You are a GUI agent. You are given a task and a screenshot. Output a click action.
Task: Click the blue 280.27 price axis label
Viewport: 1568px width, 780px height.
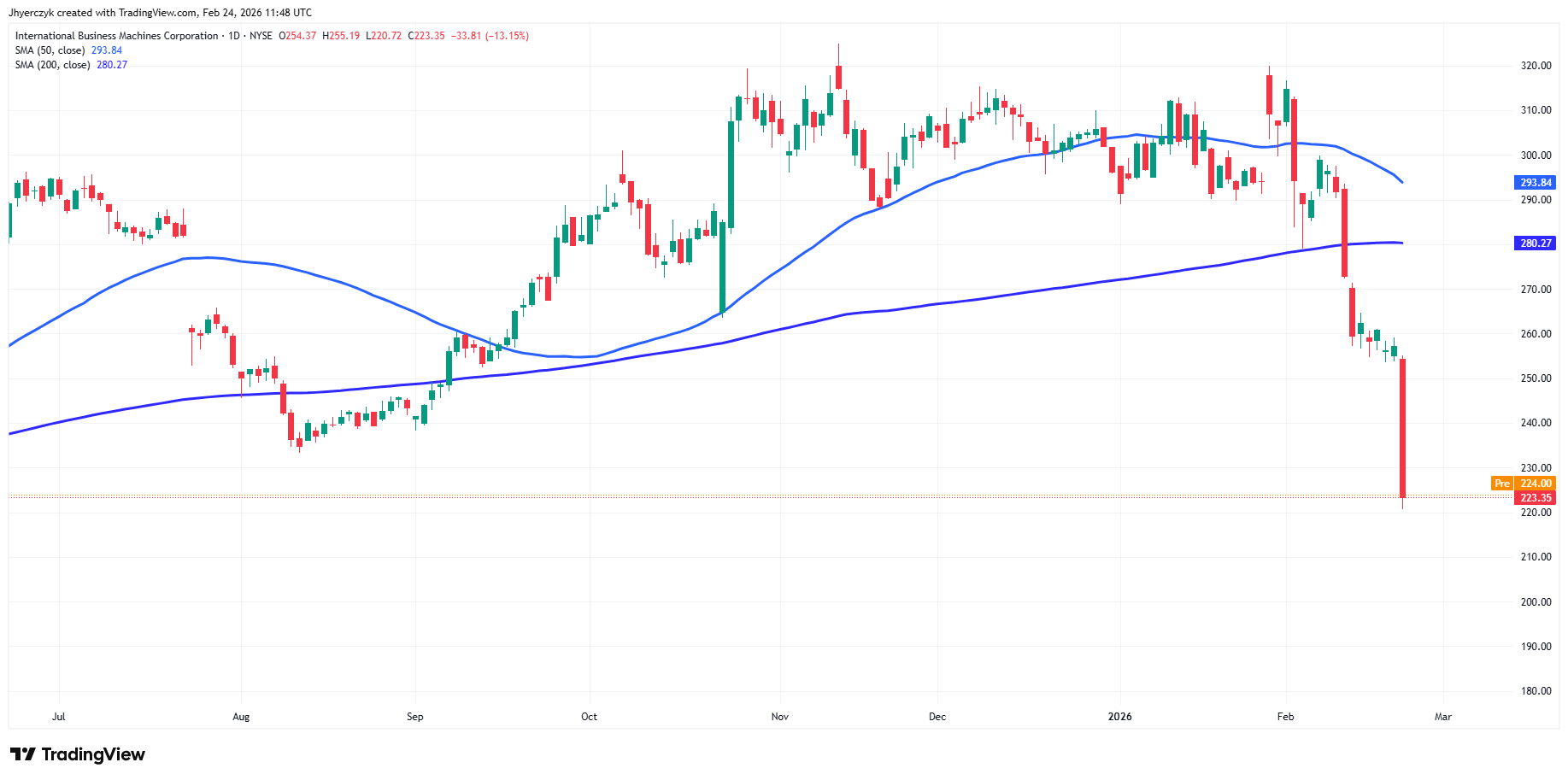1536,243
